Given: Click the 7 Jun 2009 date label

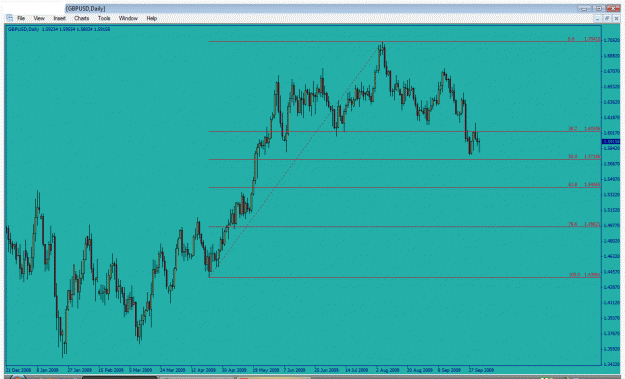Looking at the screenshot, I should click(x=294, y=370).
